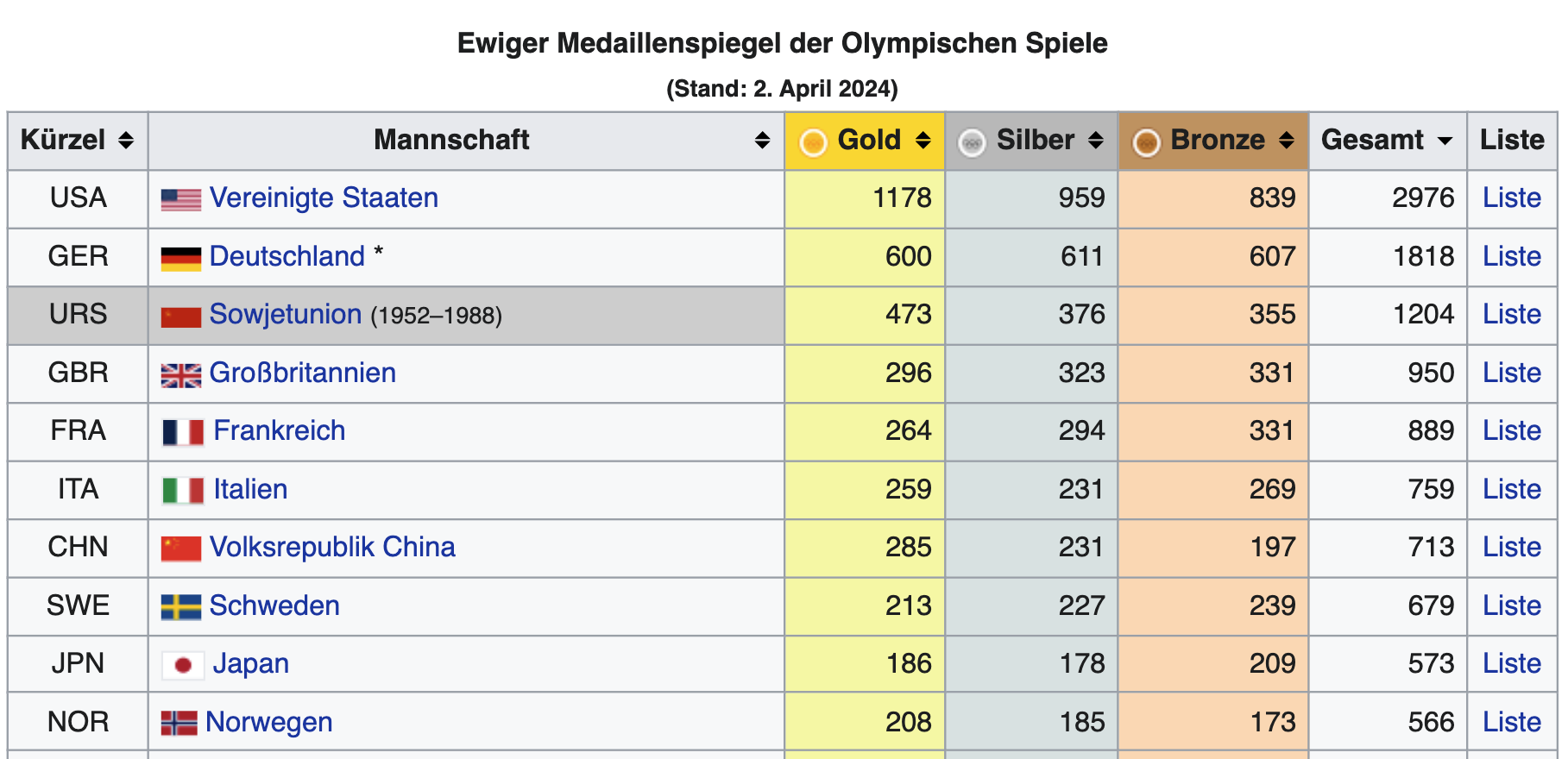Sort table by Silber column arrows
Viewport: 1568px width, 759px height.
(1096, 141)
